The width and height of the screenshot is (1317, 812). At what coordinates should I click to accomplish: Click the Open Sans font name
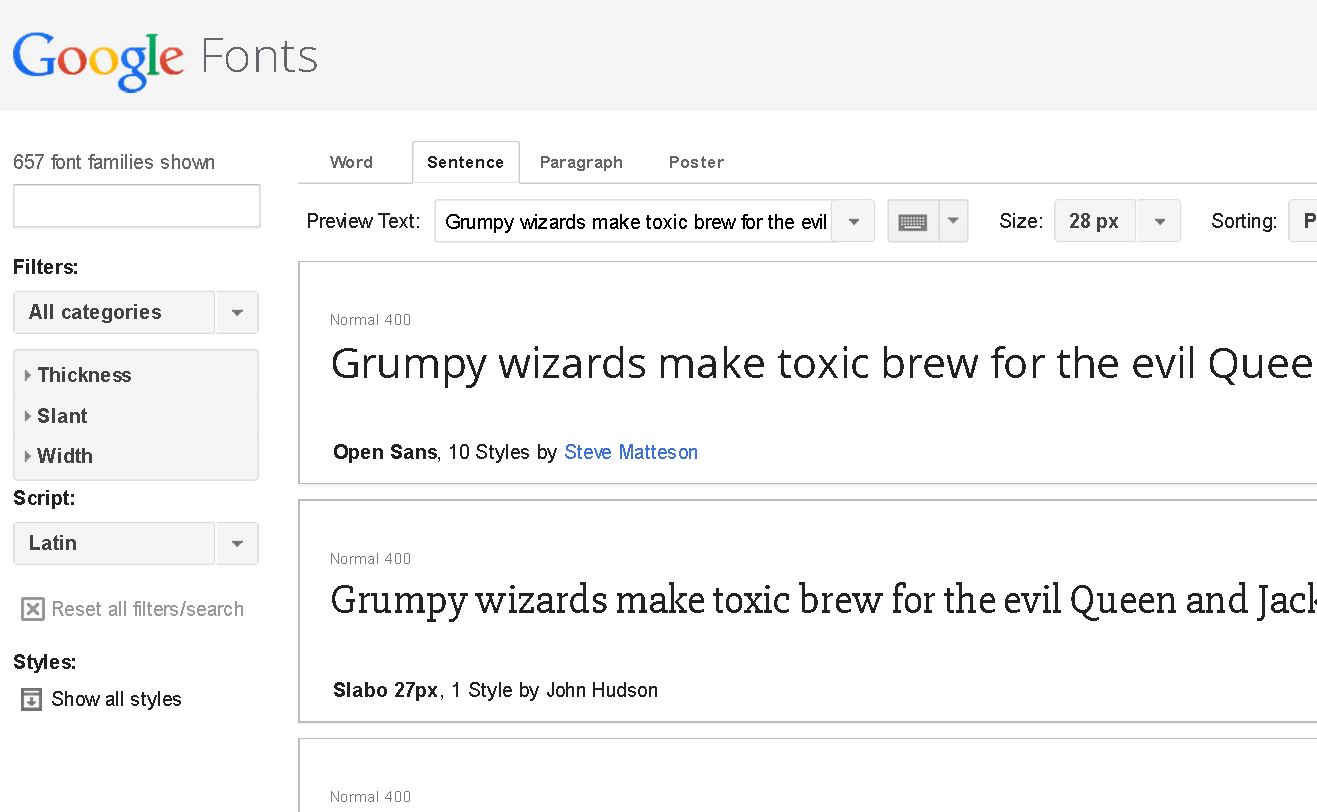click(385, 452)
